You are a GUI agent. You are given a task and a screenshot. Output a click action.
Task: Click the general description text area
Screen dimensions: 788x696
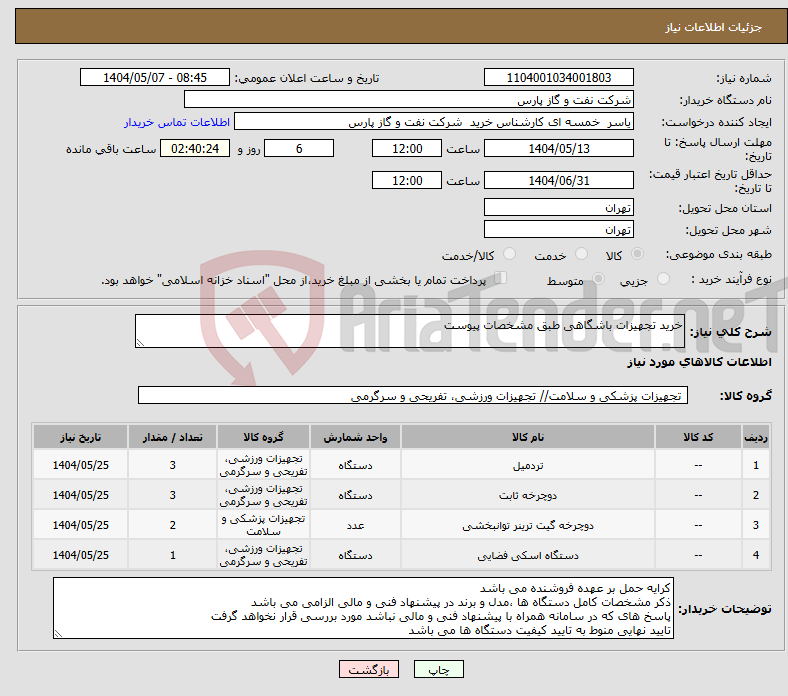(x=410, y=331)
